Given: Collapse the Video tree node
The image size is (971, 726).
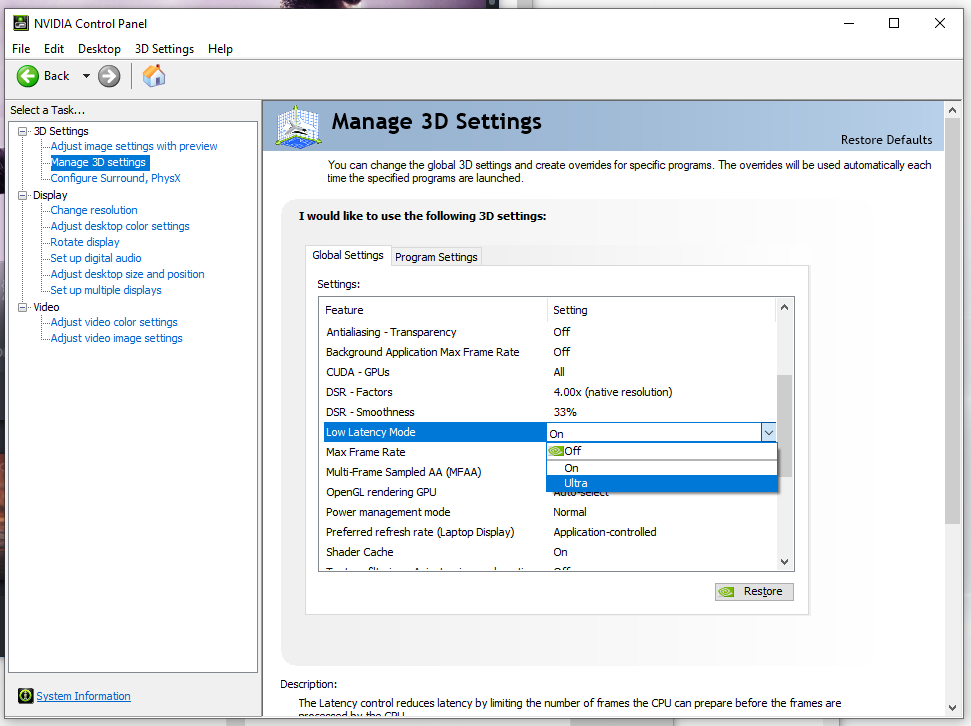Looking at the screenshot, I should point(23,307).
